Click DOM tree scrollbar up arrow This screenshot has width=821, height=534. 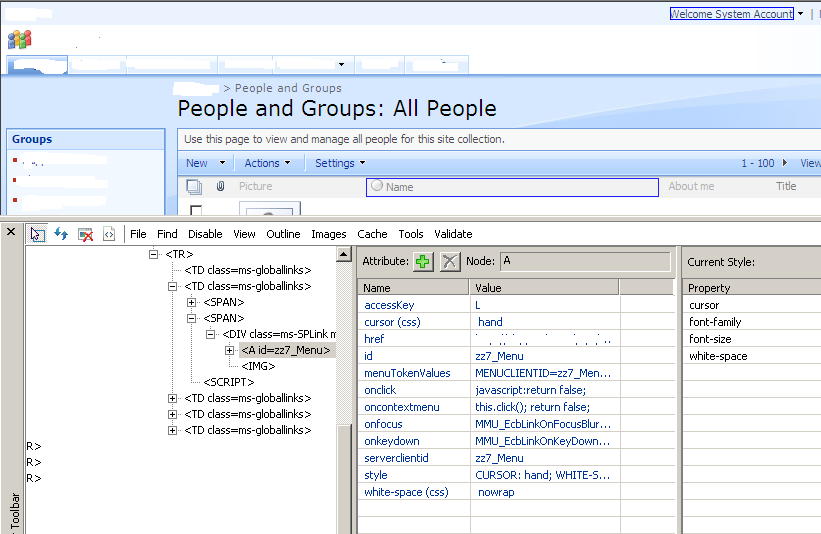point(343,255)
